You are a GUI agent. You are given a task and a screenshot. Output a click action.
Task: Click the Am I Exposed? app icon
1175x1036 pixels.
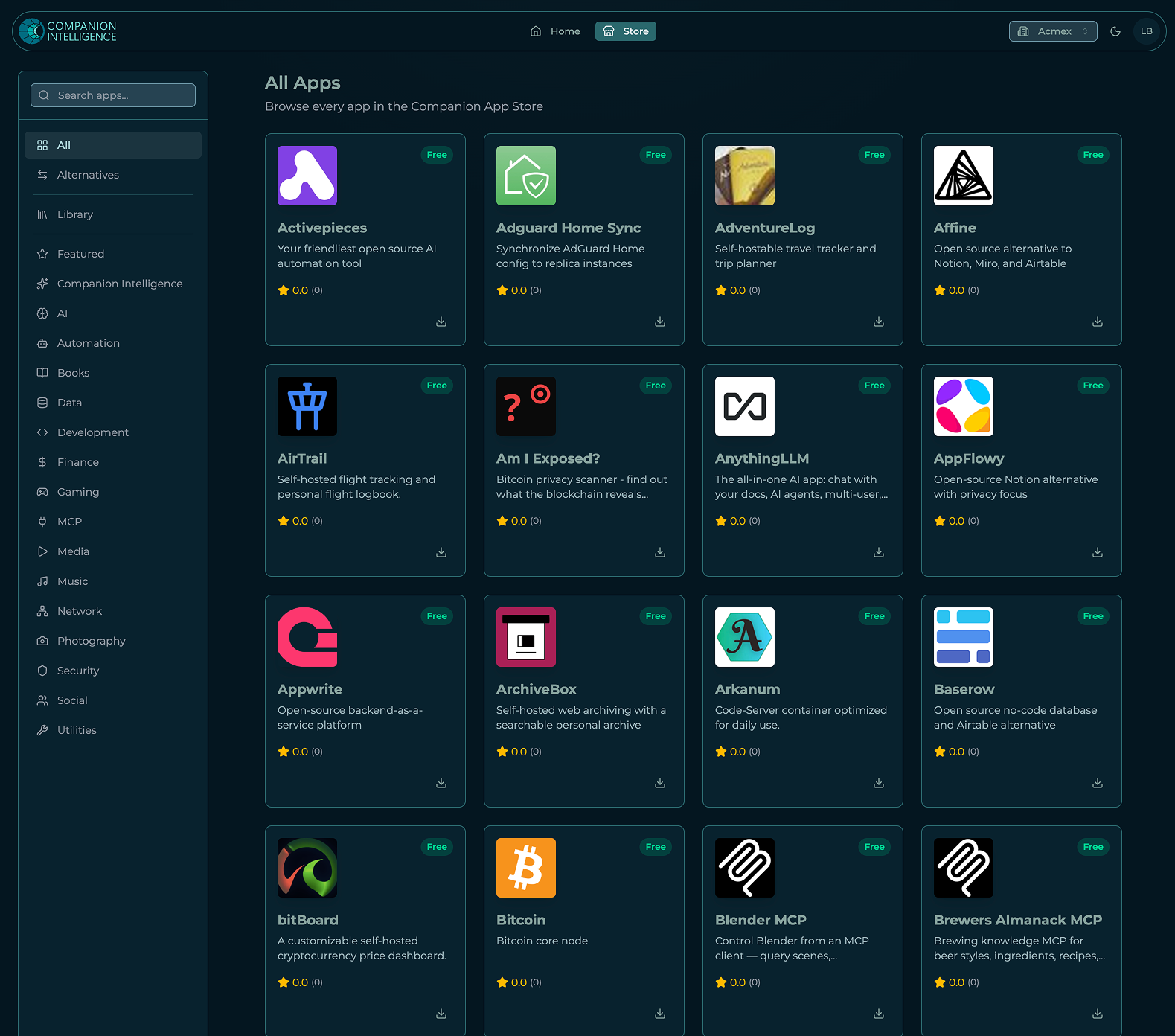(526, 406)
